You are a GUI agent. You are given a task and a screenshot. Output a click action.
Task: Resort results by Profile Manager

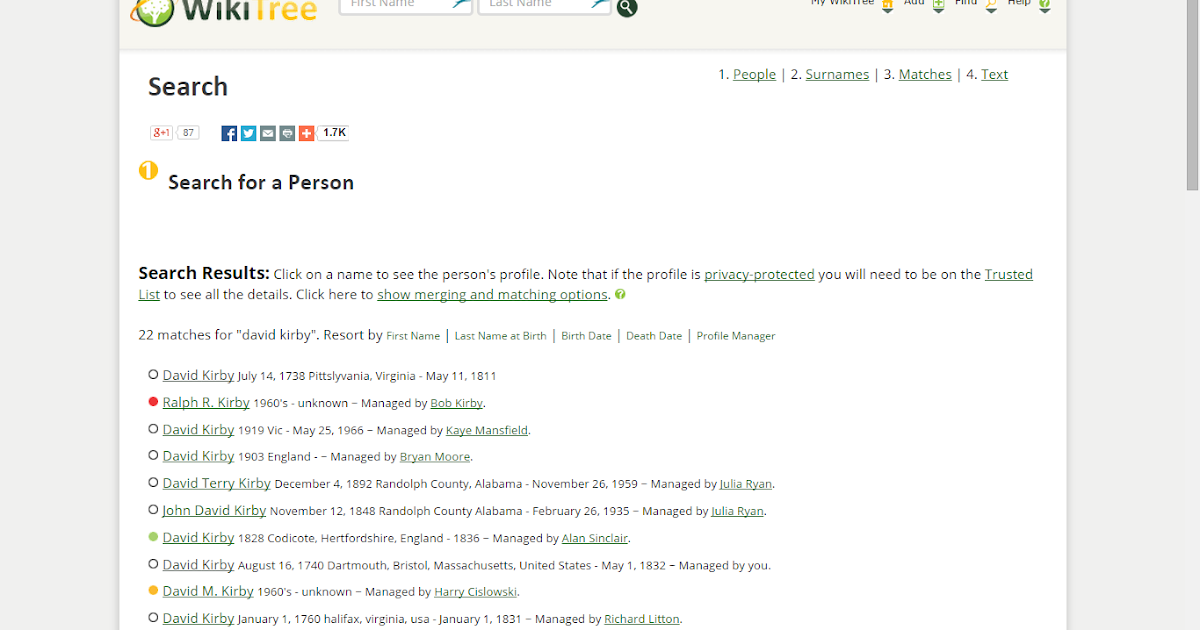(x=736, y=336)
